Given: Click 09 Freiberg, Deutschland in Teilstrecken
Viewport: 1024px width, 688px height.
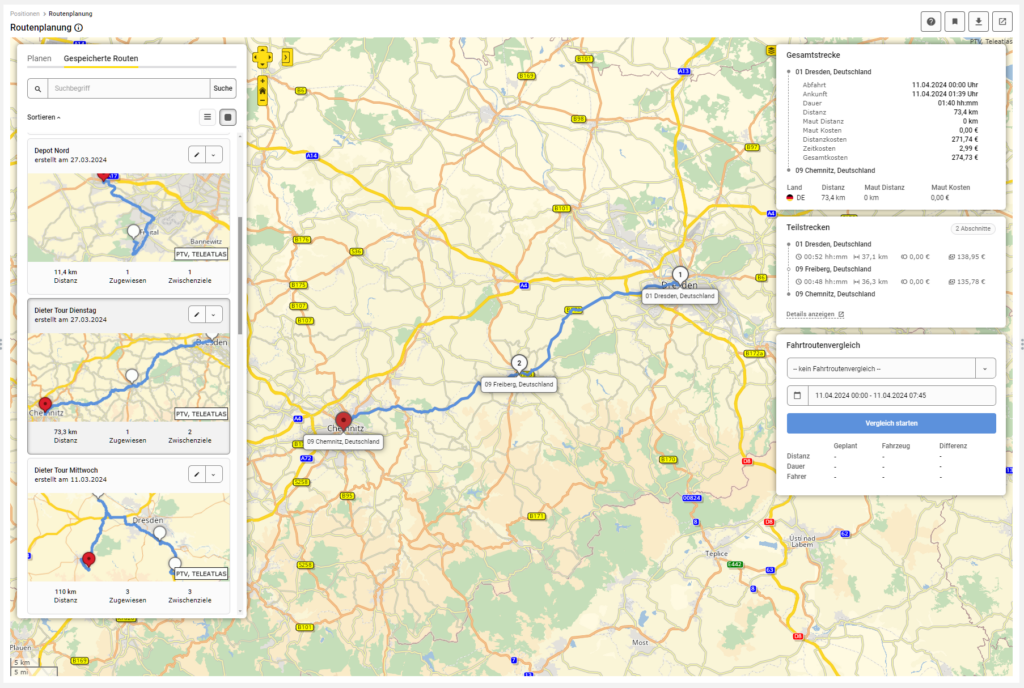Looking at the screenshot, I should (x=833, y=269).
